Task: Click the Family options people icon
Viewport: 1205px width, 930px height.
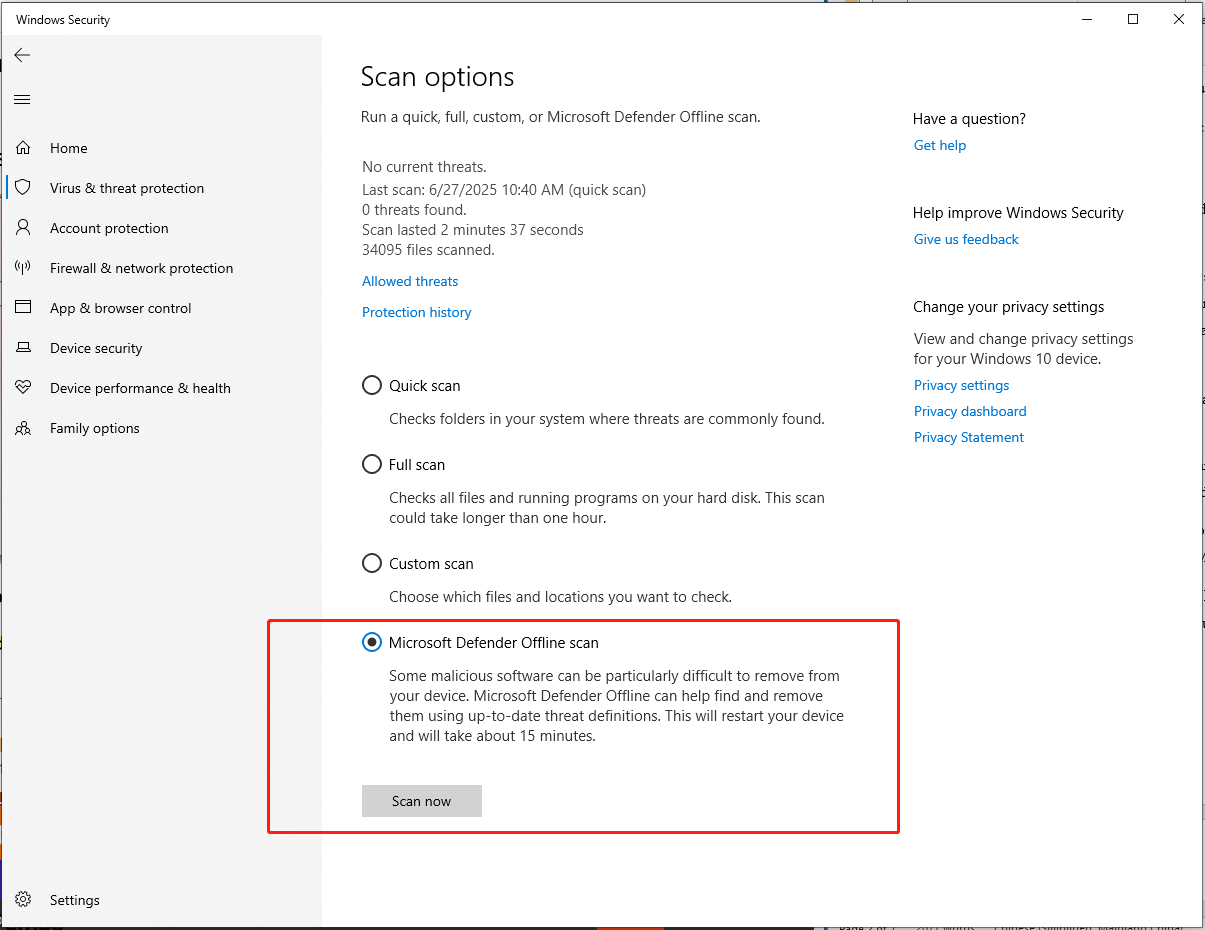Action: click(x=23, y=428)
